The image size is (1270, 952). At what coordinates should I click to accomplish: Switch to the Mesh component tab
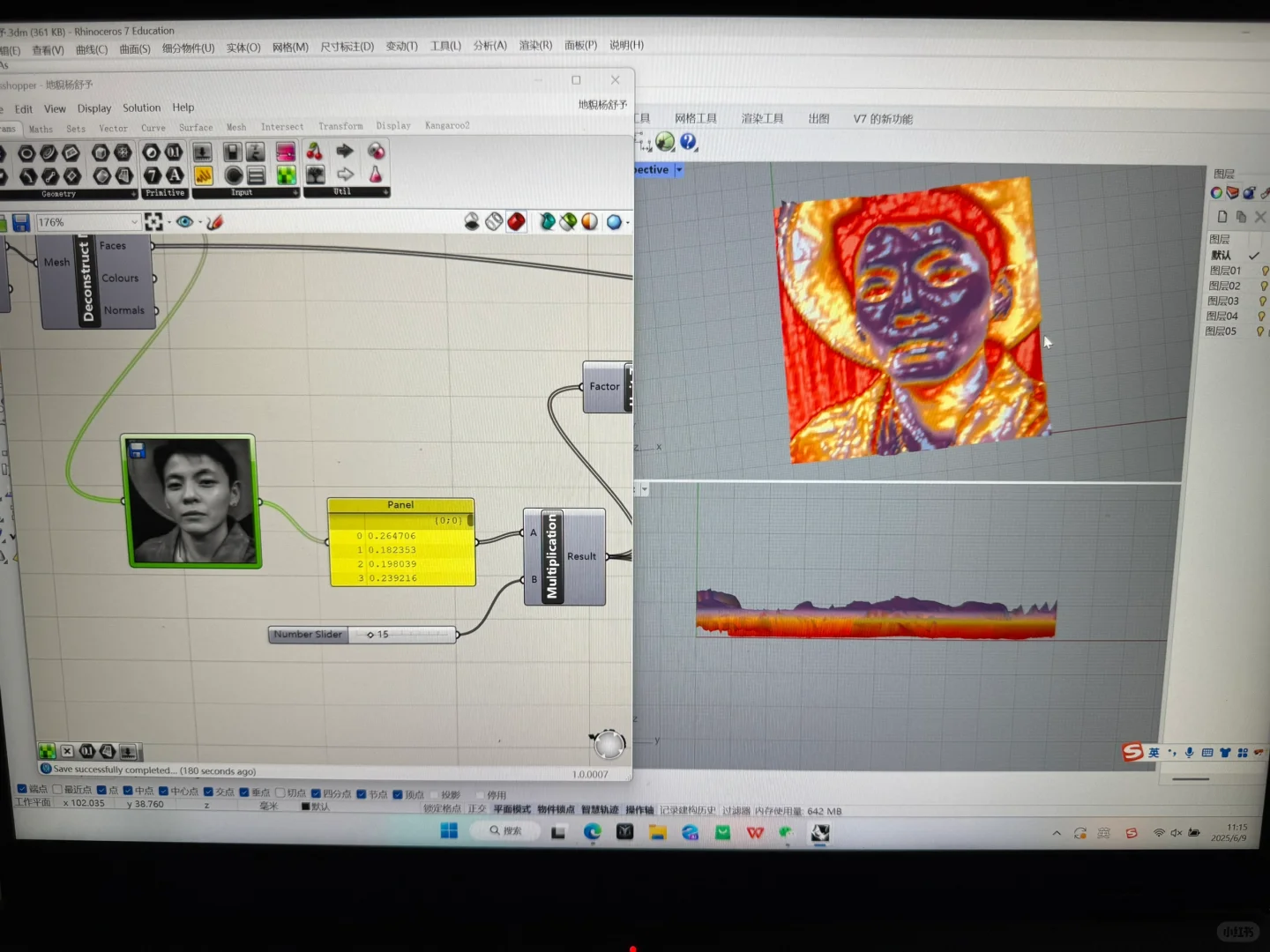pos(236,127)
